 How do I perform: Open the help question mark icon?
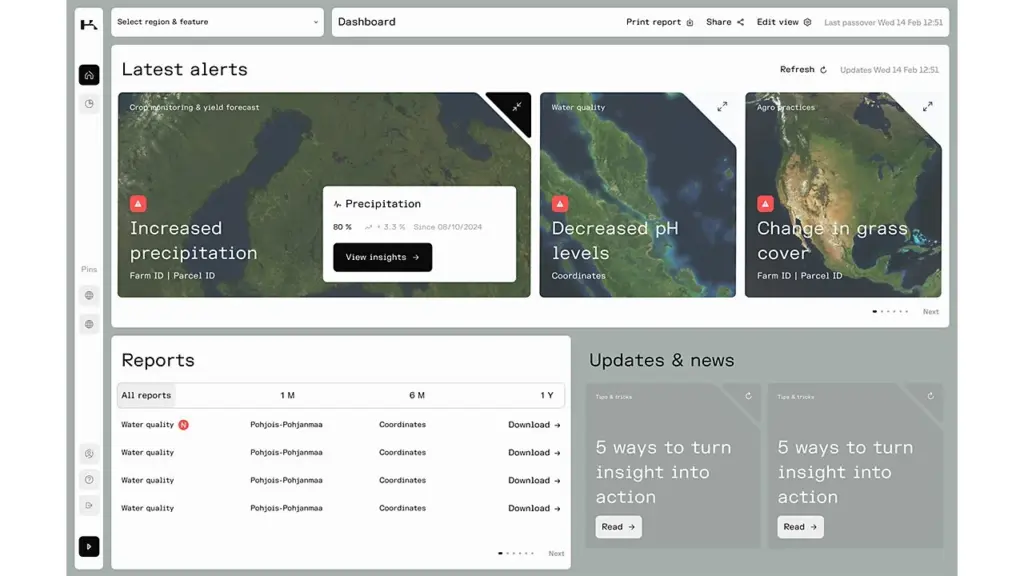point(89,479)
